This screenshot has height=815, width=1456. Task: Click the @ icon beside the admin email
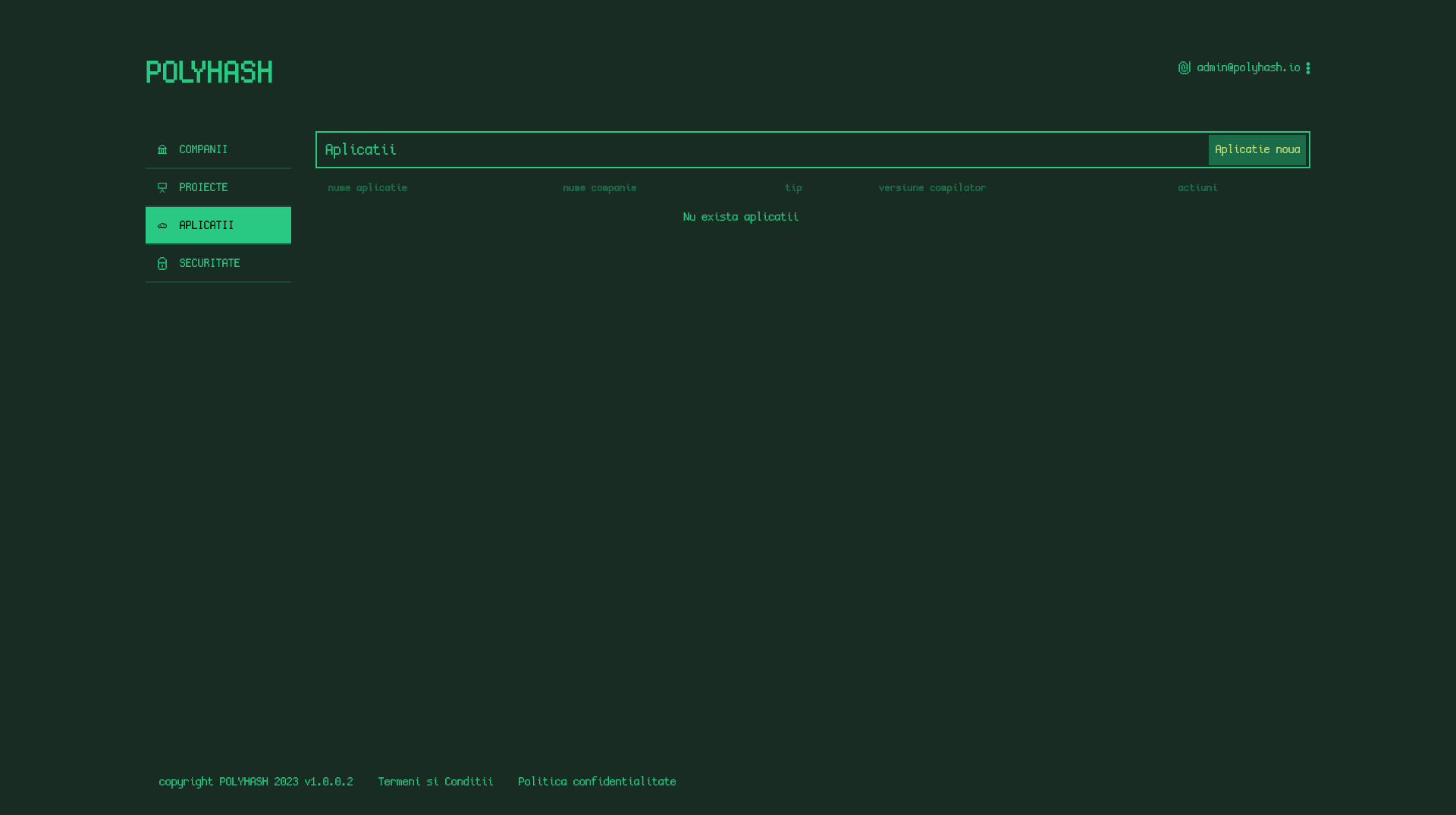point(1184,67)
